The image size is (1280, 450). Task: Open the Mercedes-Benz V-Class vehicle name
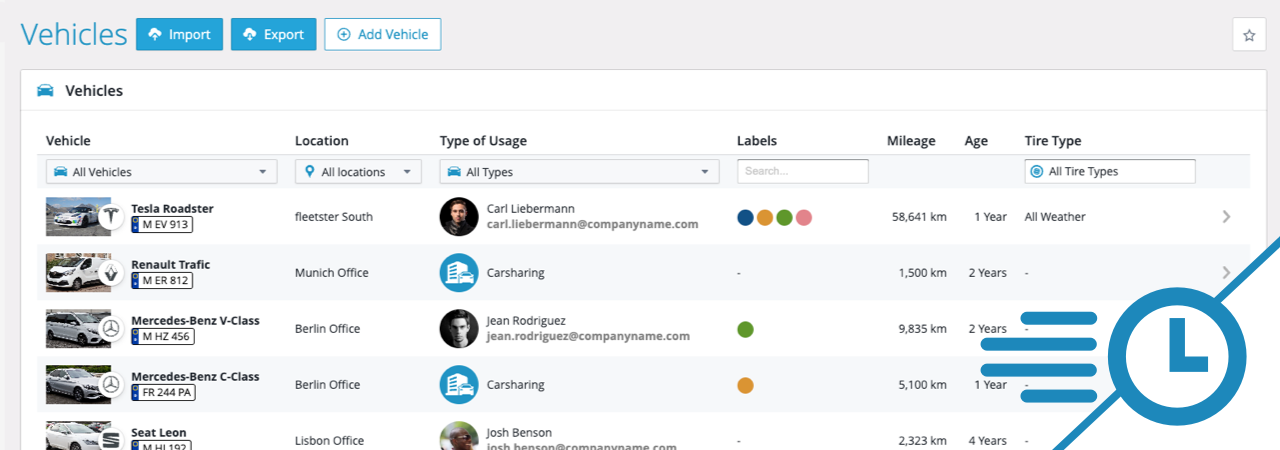pyautogui.click(x=195, y=321)
